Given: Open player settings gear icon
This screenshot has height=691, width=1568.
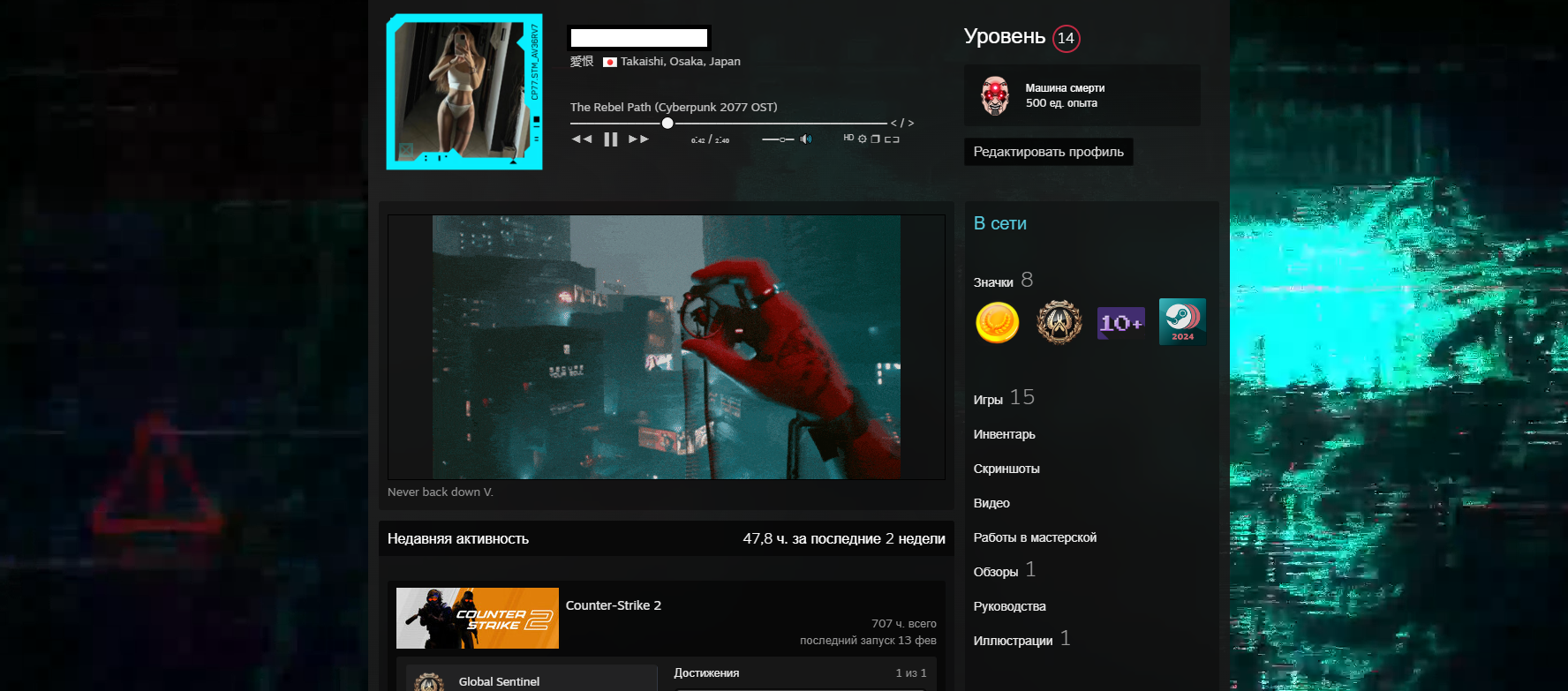Looking at the screenshot, I should pyautogui.click(x=863, y=139).
